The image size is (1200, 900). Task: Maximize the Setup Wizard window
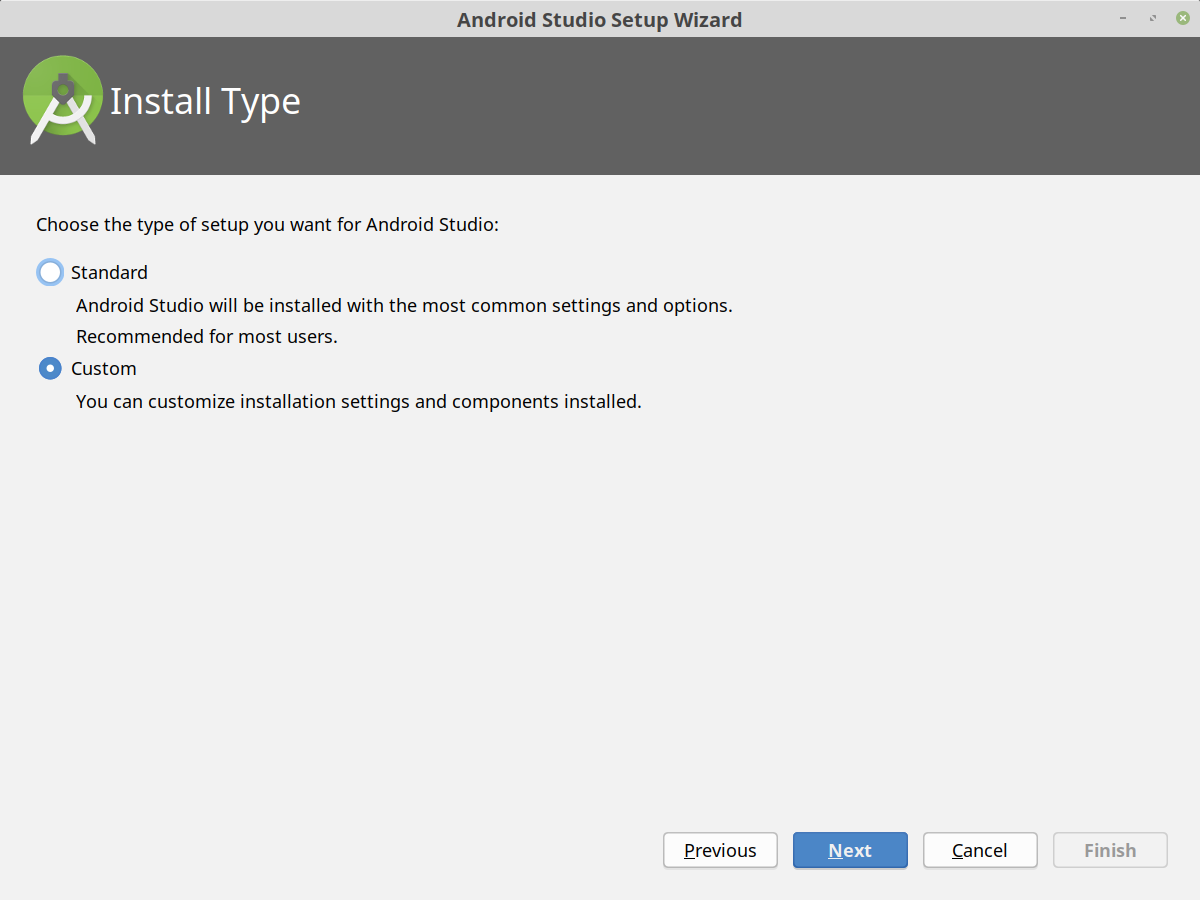[1154, 18]
